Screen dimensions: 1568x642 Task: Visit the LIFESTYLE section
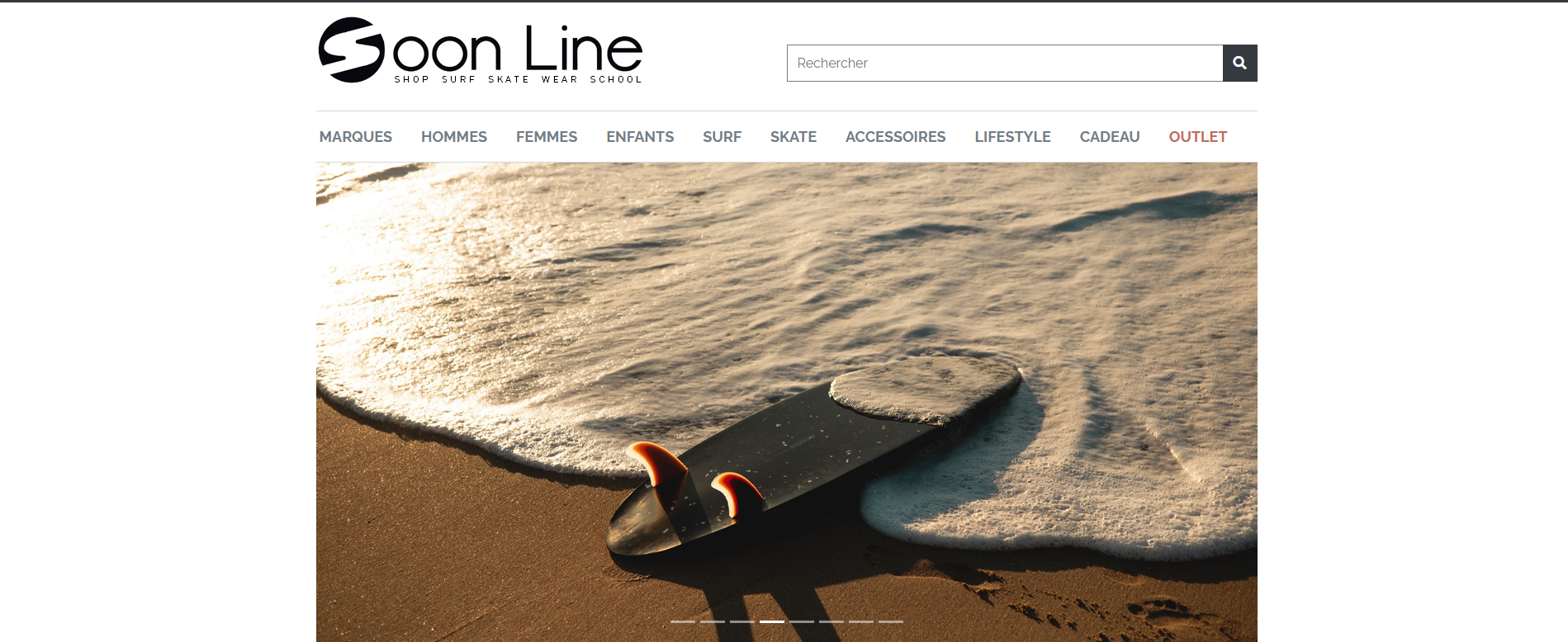point(1012,137)
